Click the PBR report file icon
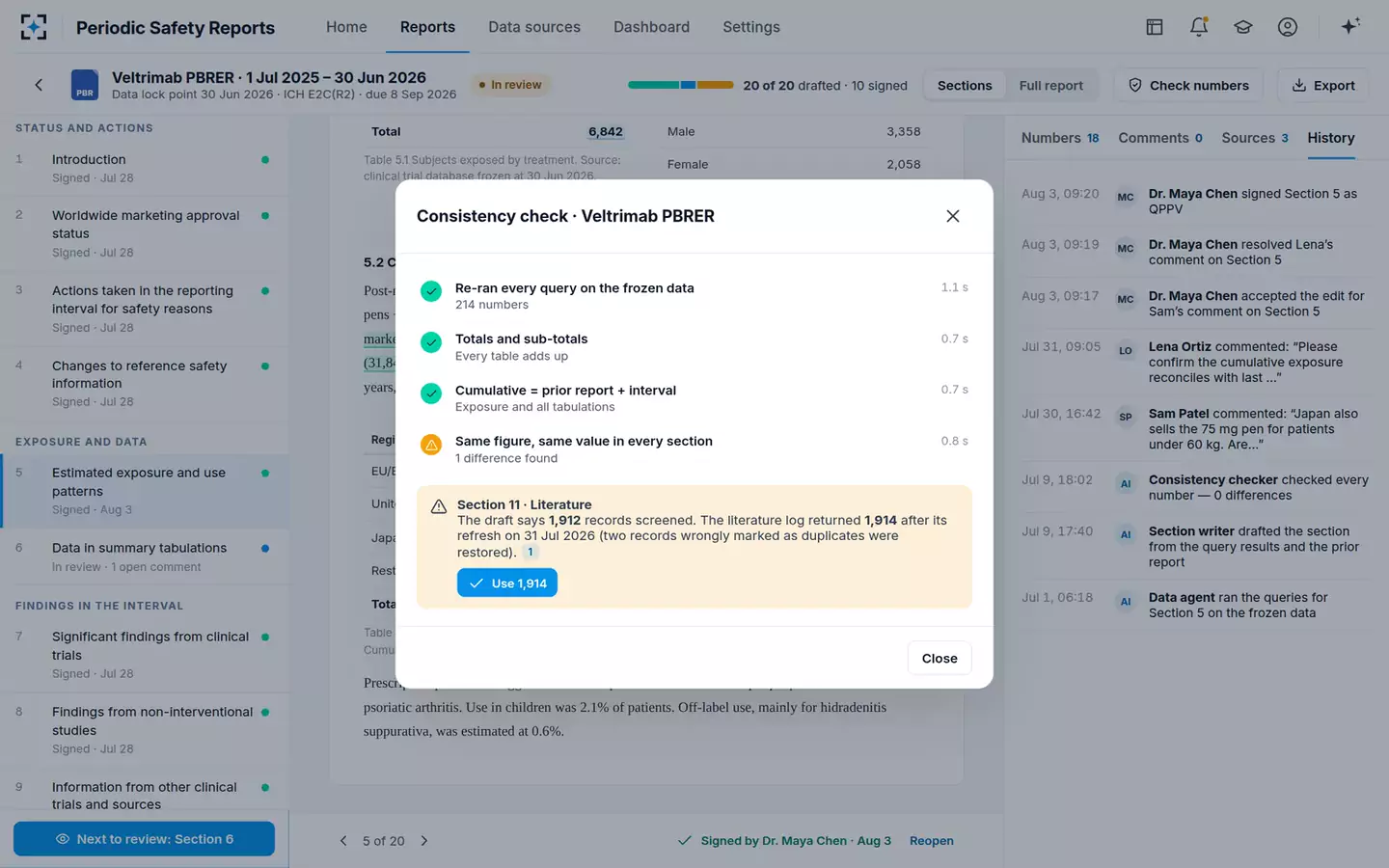The width and height of the screenshot is (1389, 868). click(85, 85)
